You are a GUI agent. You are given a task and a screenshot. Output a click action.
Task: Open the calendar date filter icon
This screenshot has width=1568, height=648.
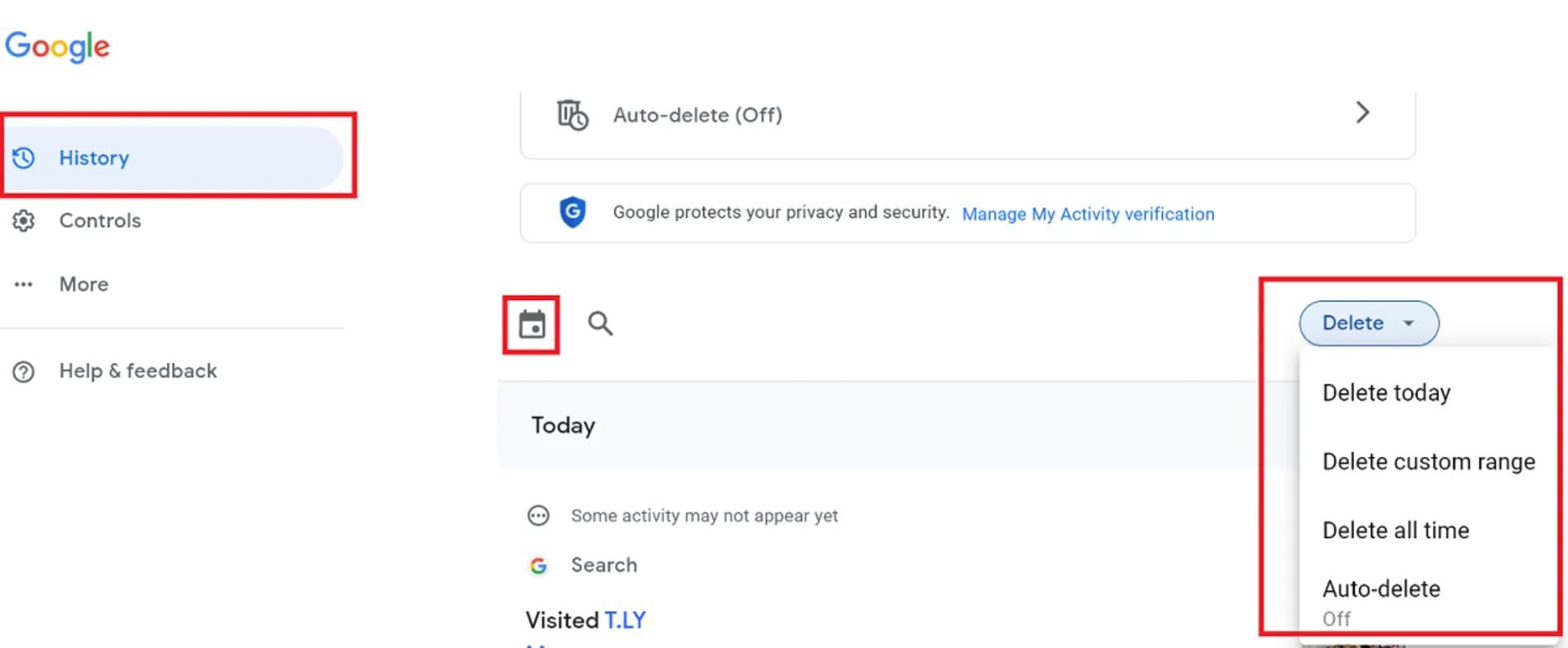(532, 324)
